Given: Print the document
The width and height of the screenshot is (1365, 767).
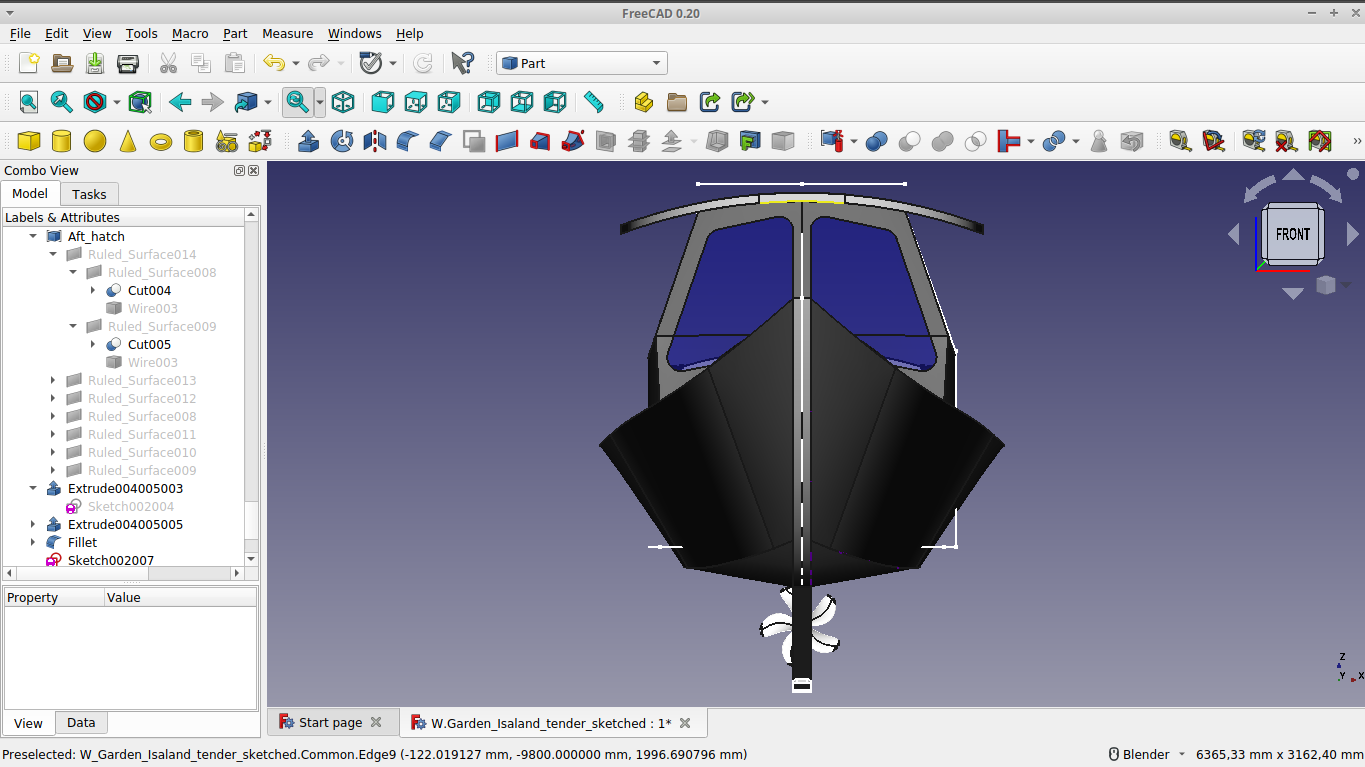Looking at the screenshot, I should (128, 63).
